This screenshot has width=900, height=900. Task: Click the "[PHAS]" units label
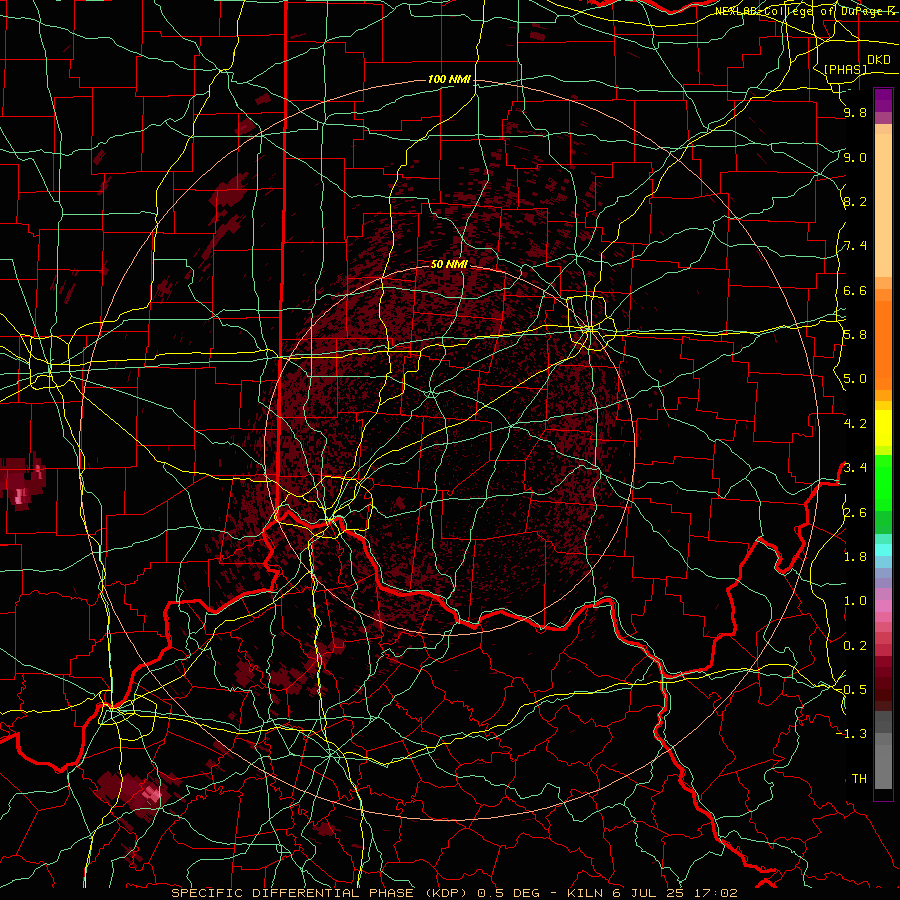845,69
